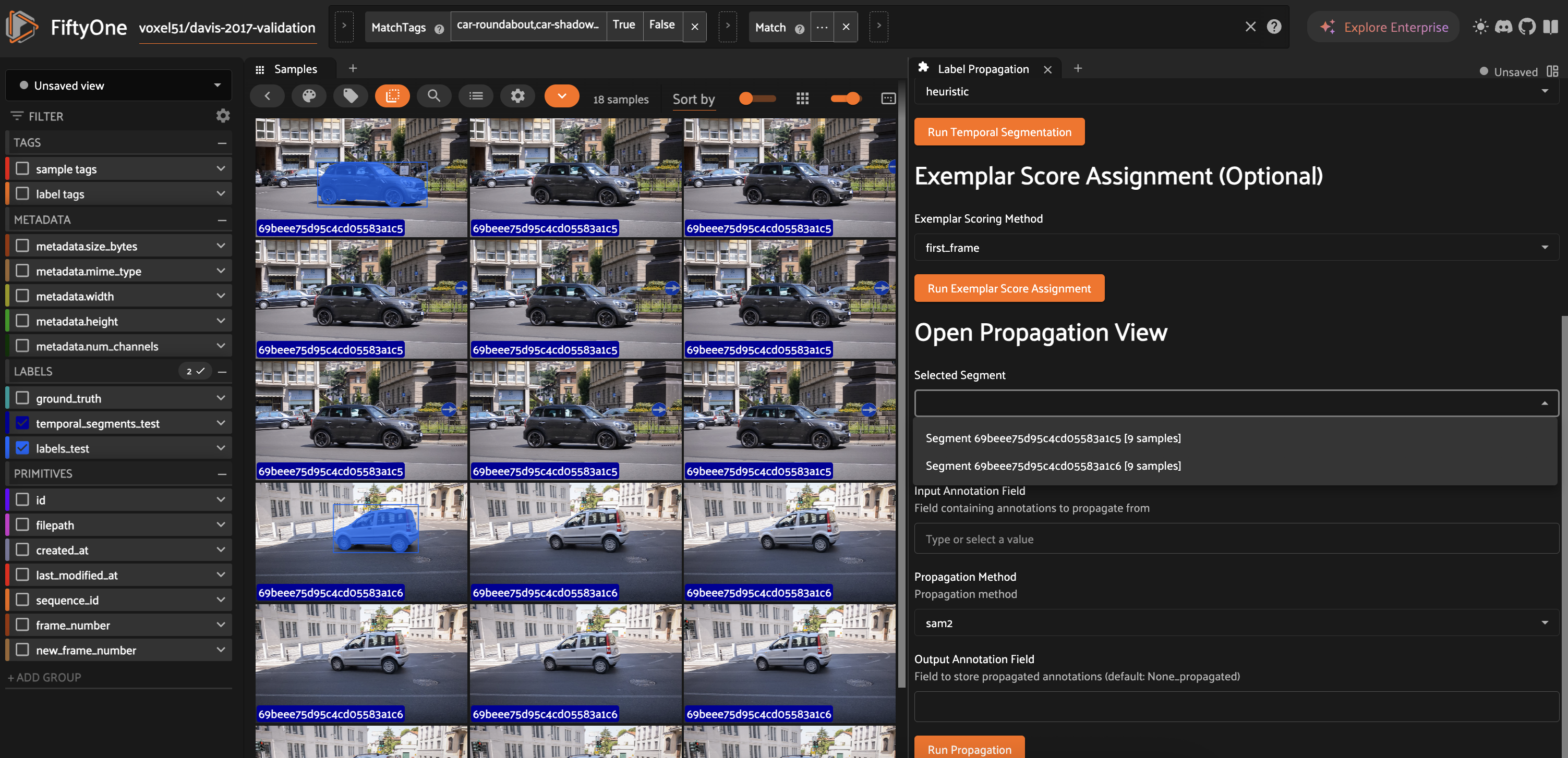Open the sort by similarity search

click(x=434, y=96)
